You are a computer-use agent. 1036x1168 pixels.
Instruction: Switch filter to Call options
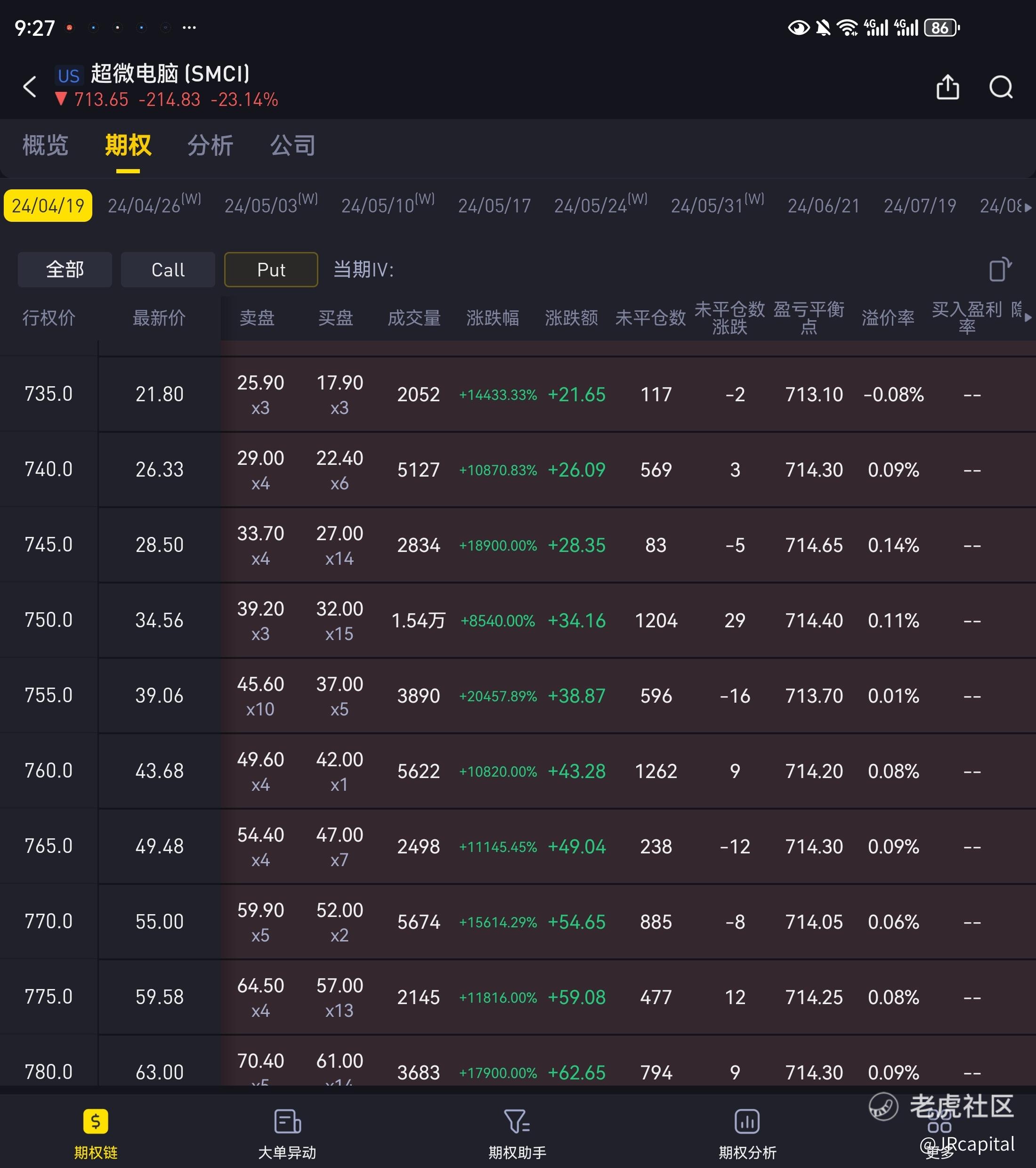168,269
